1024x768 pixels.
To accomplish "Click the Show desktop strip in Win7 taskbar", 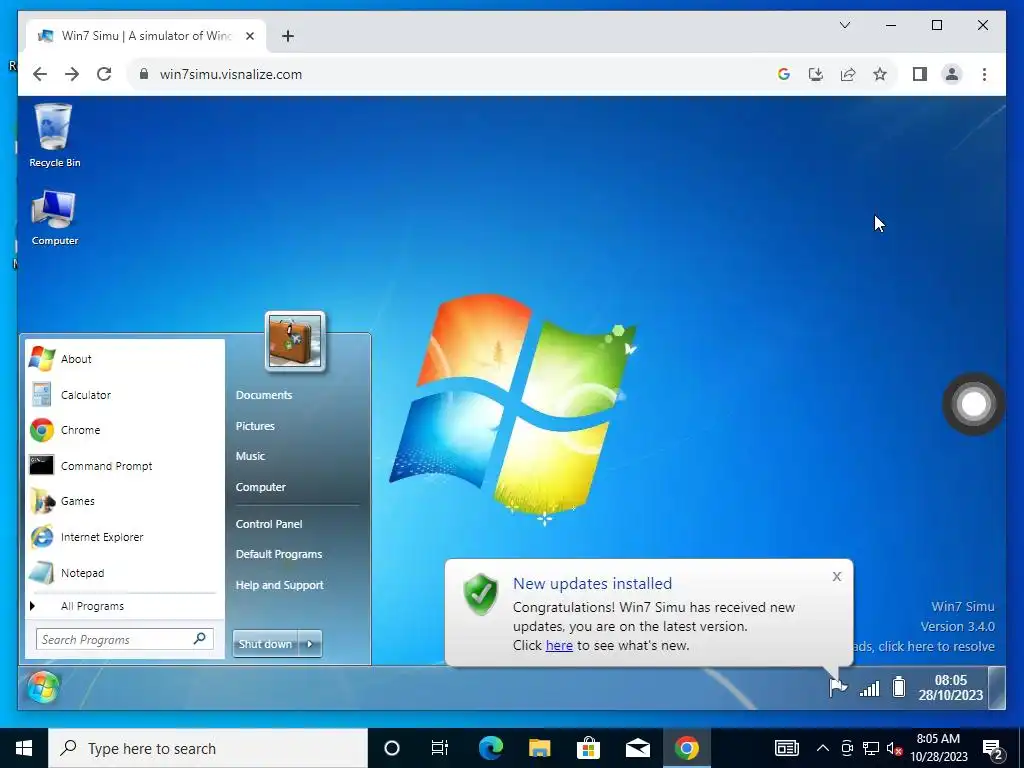I will 997,688.
